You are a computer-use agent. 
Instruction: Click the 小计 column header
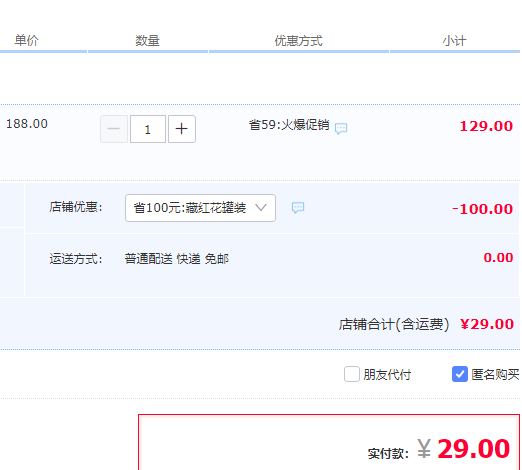pyautogui.click(x=454, y=41)
